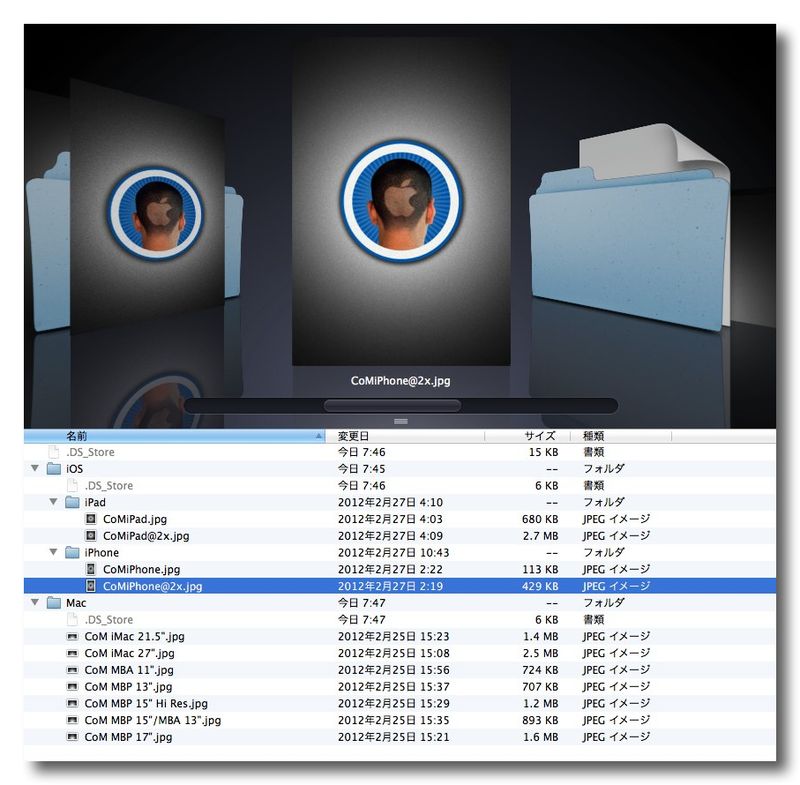Screen dimensions: 800x785
Task: Sort by the 名前 column header
Action: click(x=174, y=436)
